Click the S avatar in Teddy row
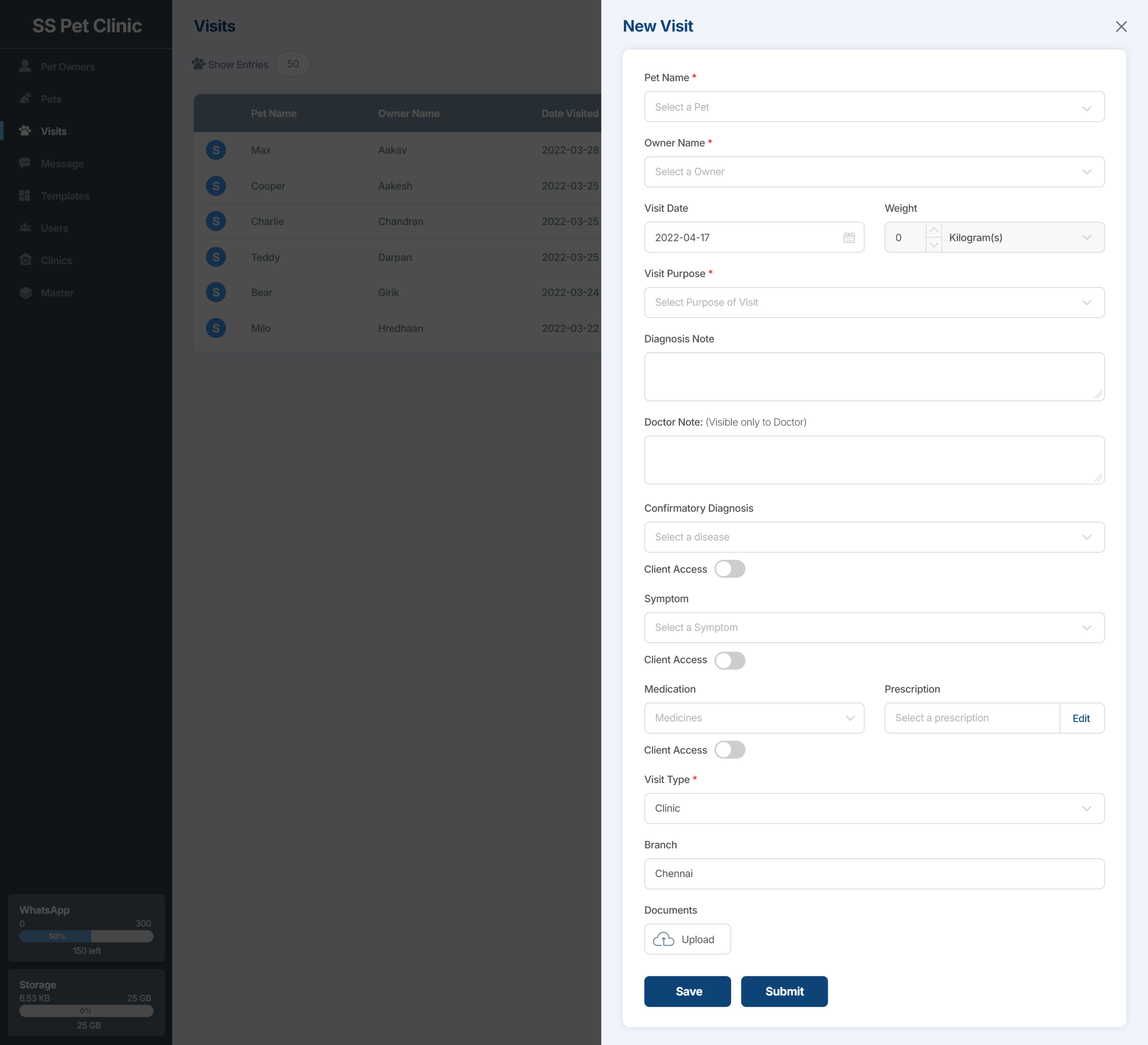The width and height of the screenshot is (1148, 1045). click(x=216, y=257)
